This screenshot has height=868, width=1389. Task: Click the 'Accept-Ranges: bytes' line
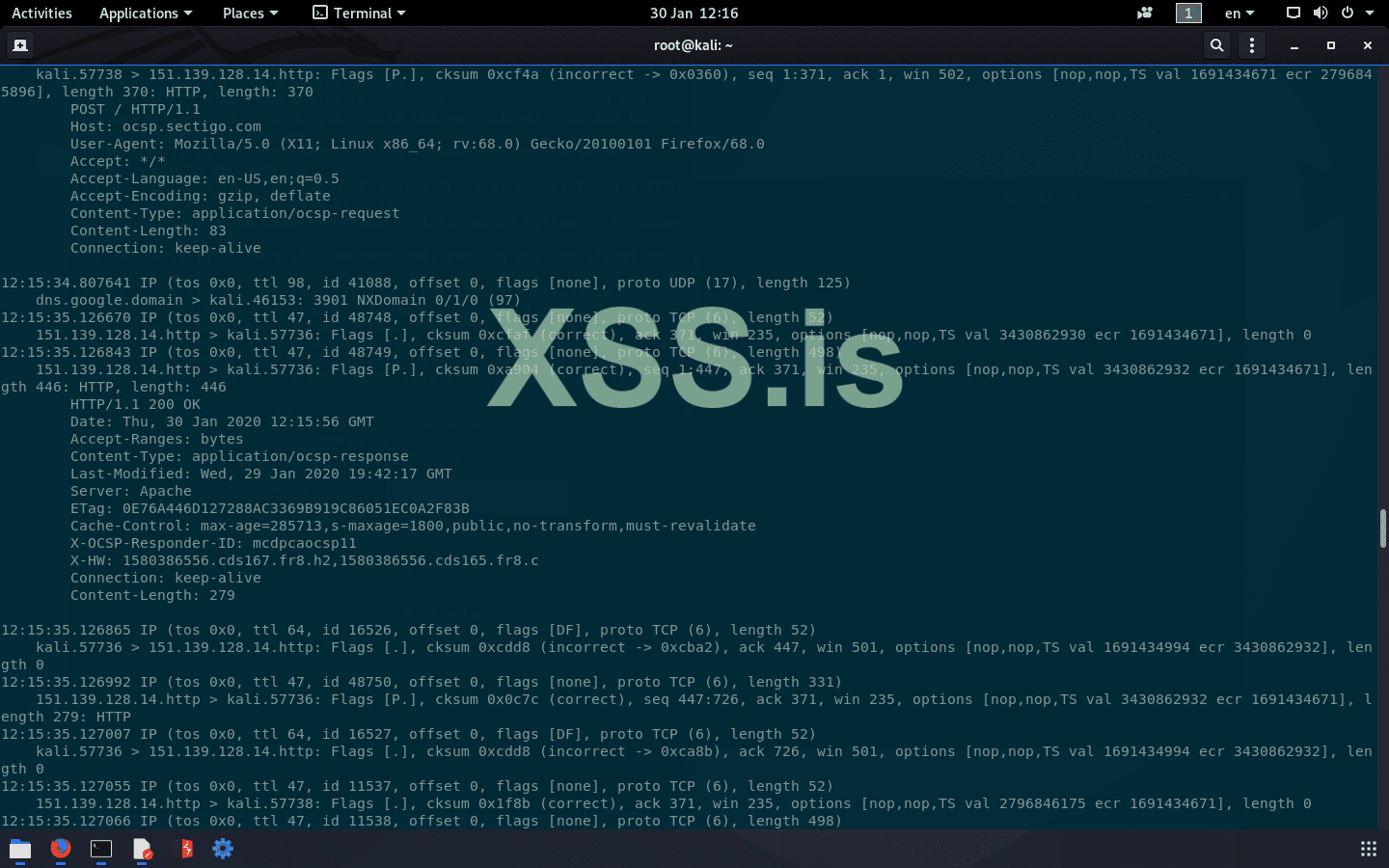click(x=157, y=439)
